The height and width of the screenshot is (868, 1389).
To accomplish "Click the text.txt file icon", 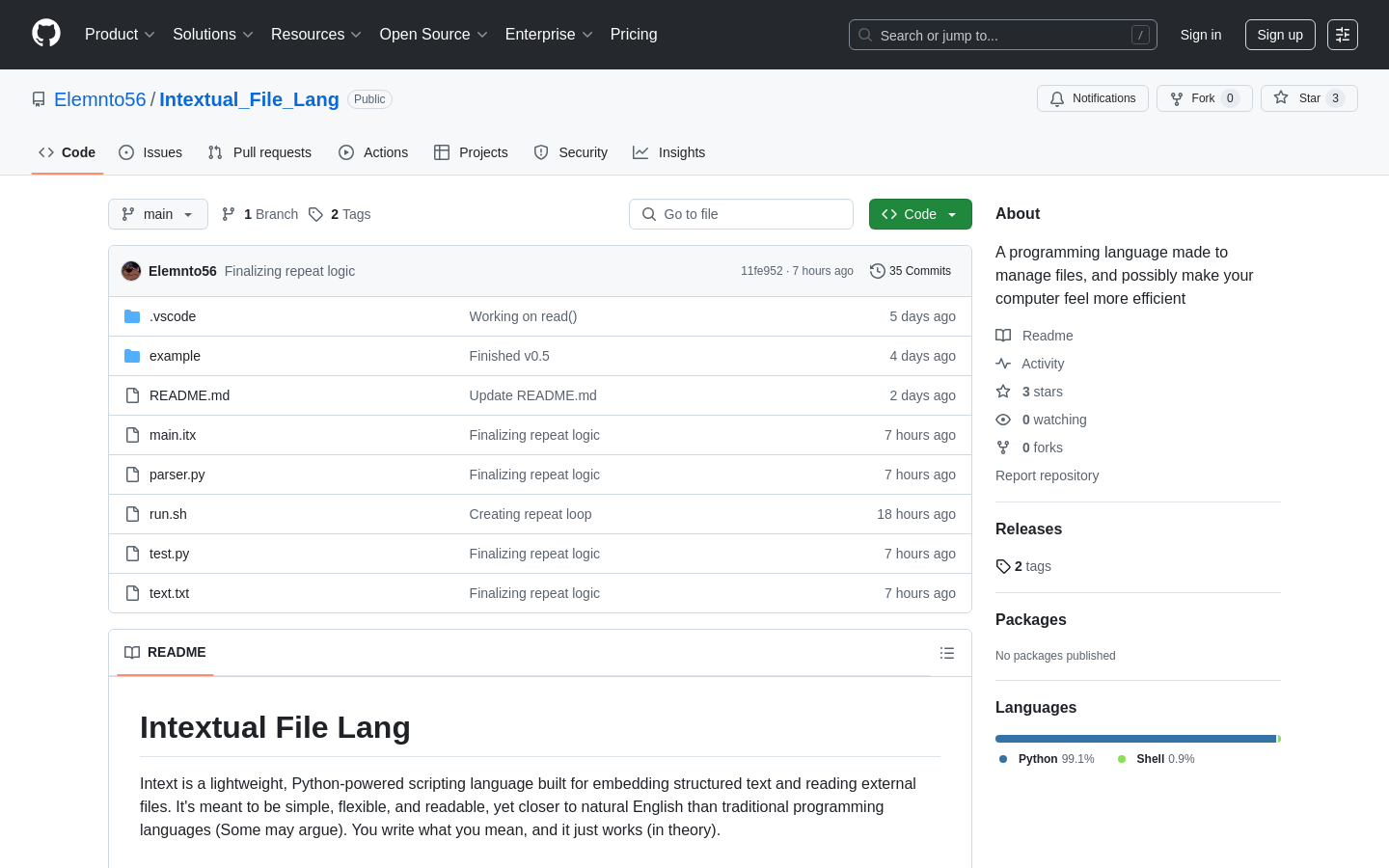I will [x=132, y=593].
